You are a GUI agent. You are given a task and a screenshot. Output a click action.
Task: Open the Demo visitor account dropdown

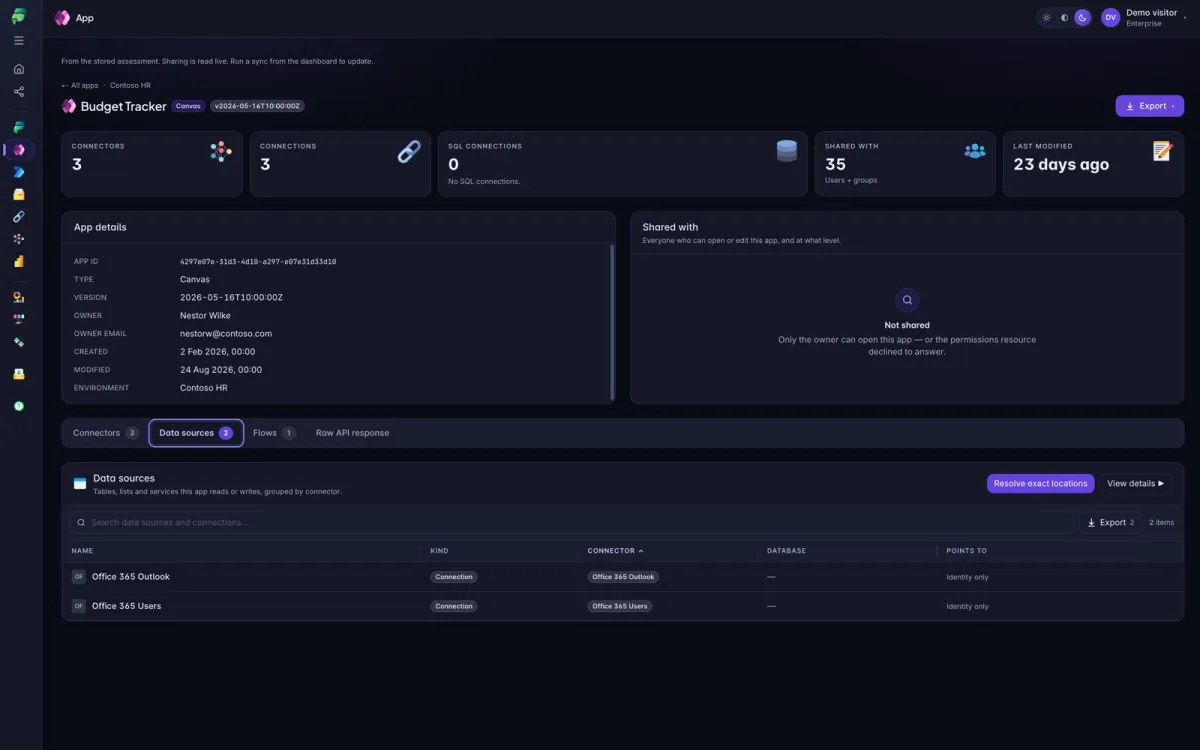[1144, 18]
